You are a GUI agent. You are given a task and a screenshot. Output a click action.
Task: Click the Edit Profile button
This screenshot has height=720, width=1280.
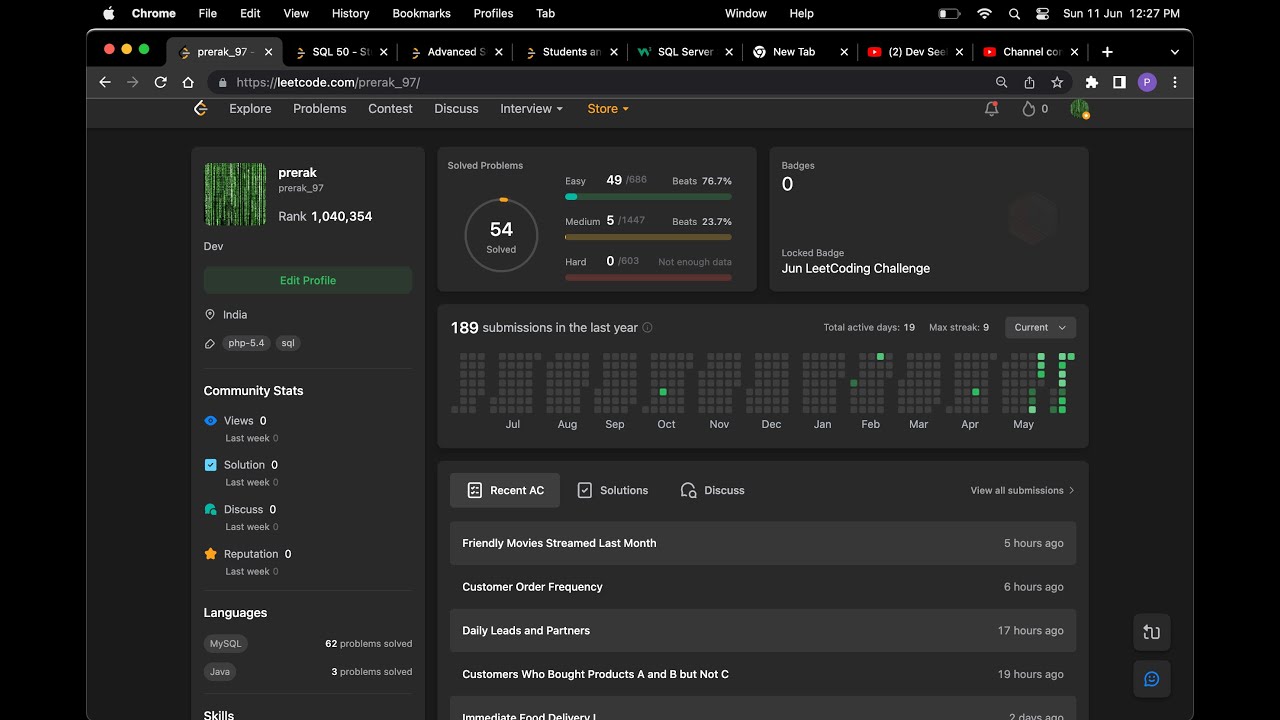pos(308,280)
